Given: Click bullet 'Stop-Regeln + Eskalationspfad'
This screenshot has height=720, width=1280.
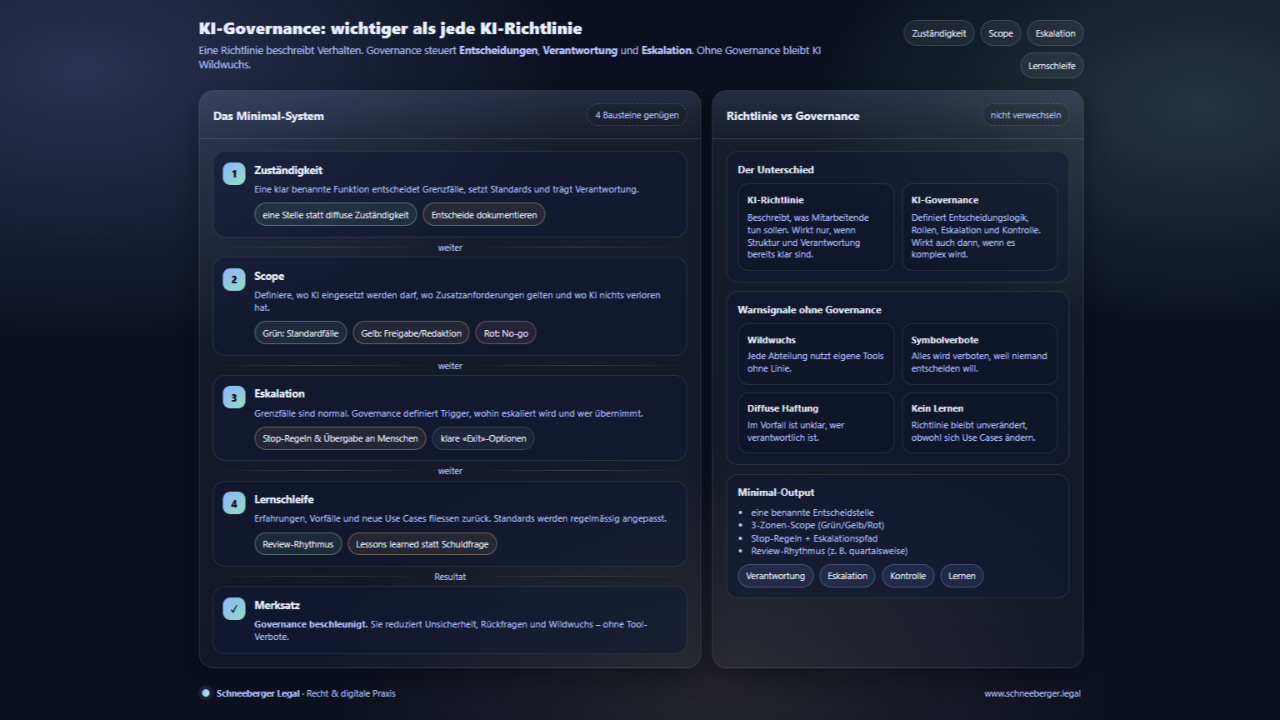Looking at the screenshot, I should [814, 538].
